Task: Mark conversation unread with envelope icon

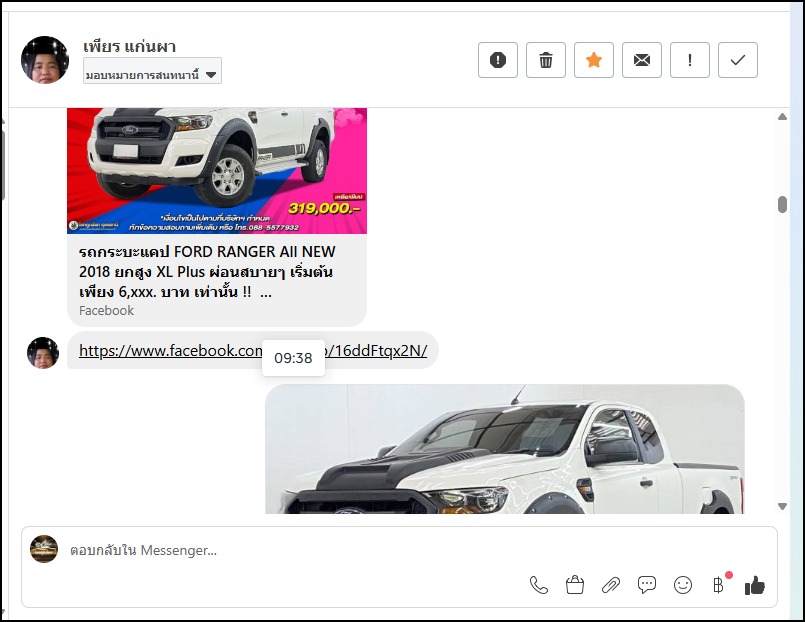Action: (x=642, y=60)
